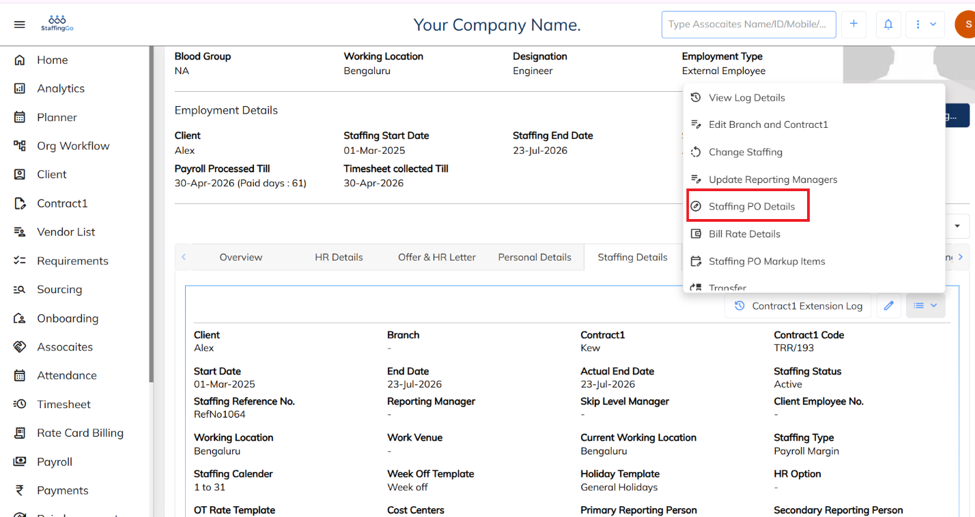
Task: Click the right chevron to show more tabs
Action: click(960, 257)
